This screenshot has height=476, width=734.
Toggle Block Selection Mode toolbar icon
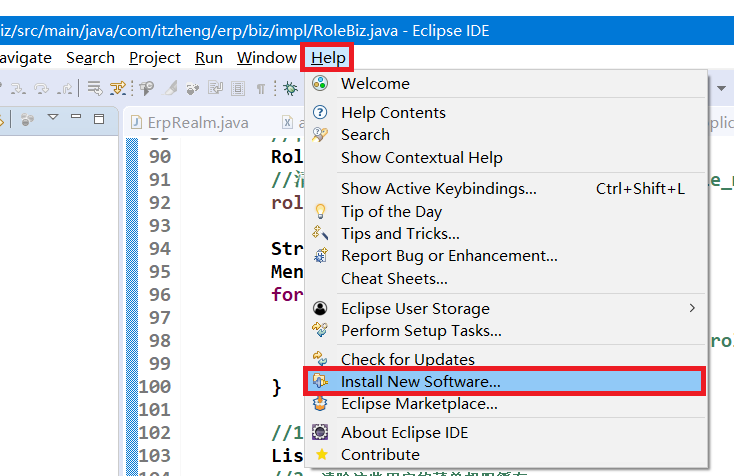click(x=238, y=88)
